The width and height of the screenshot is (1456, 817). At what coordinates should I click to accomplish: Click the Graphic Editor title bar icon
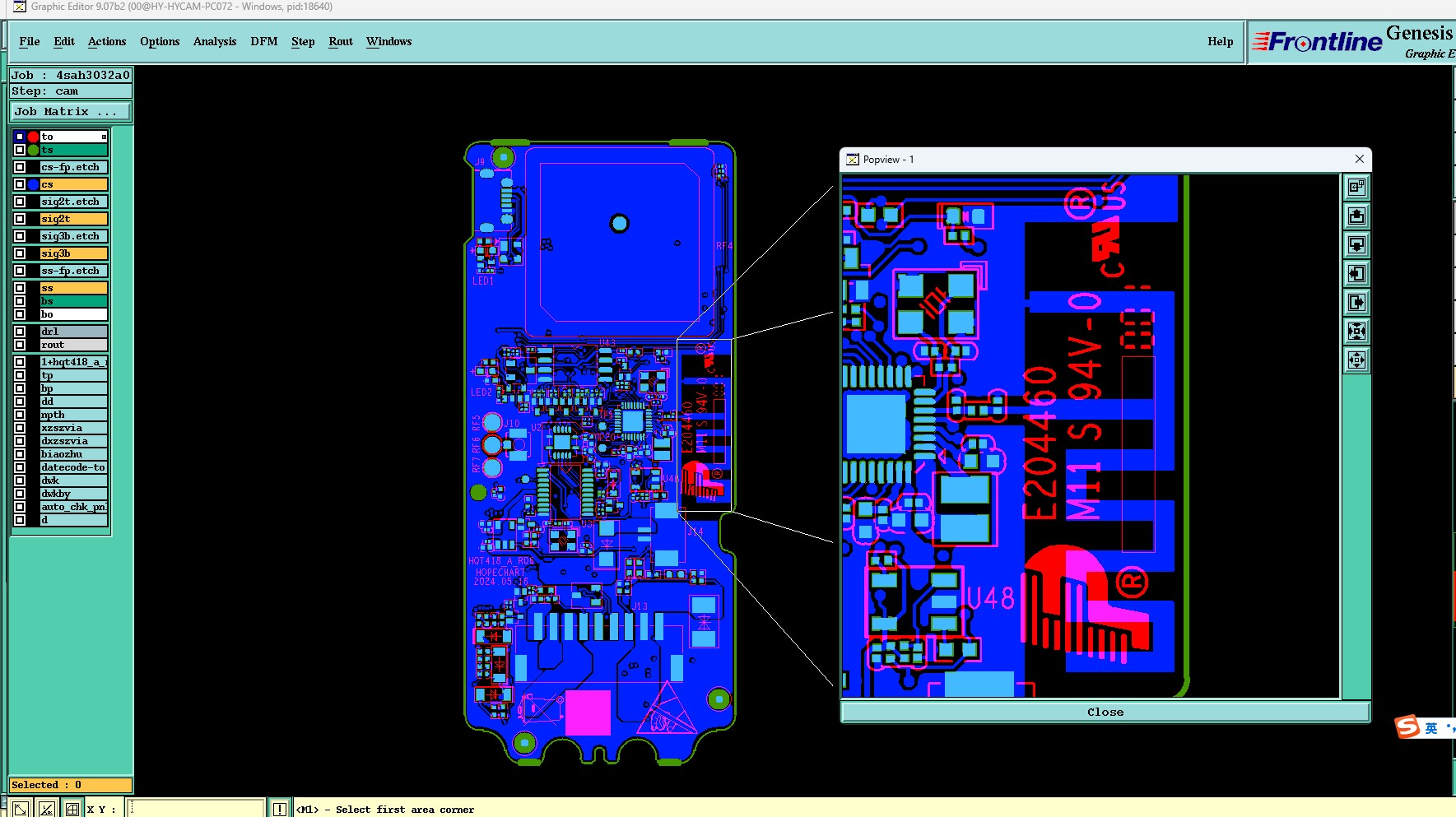point(20,7)
